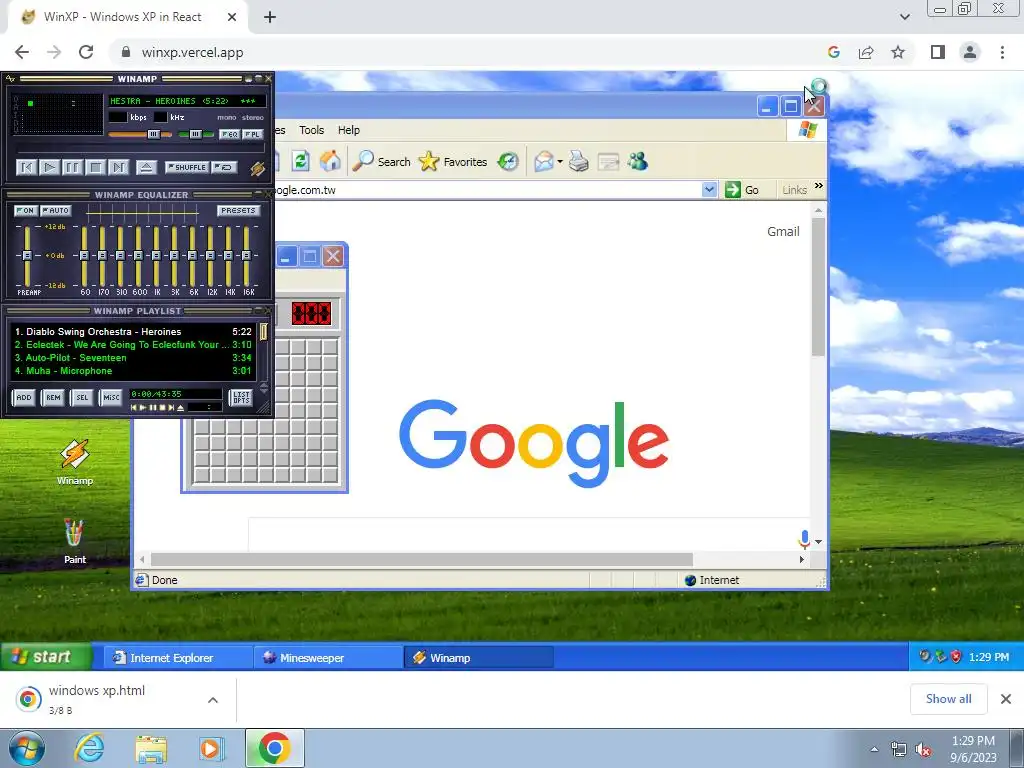The image size is (1024, 768).
Task: Click the Winamp lightning bolt logo
Action: (257, 168)
